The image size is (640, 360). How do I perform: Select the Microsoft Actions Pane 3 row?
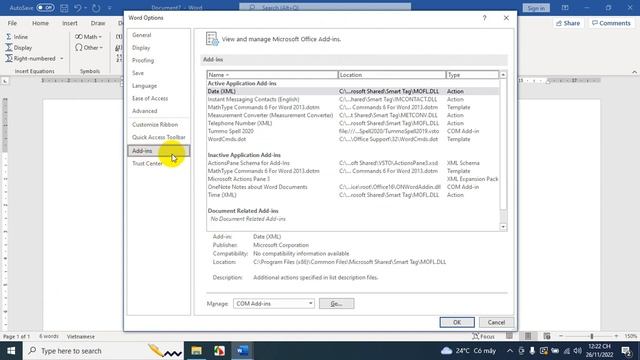353,179
